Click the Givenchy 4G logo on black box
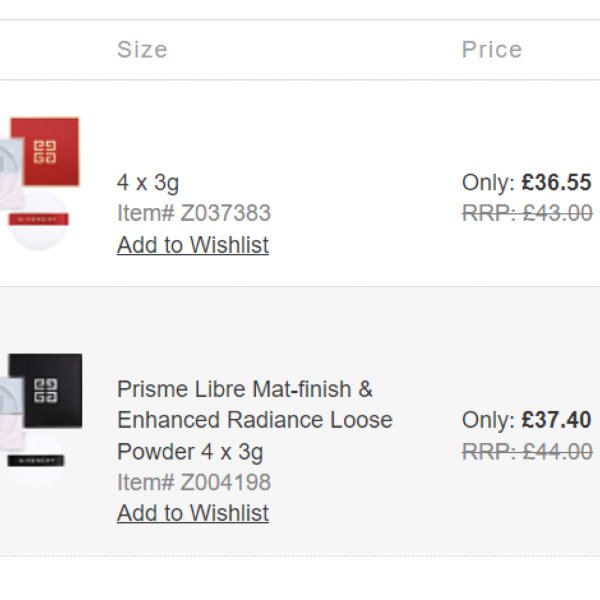Image resolution: width=600 pixels, height=600 pixels. pos(46,388)
